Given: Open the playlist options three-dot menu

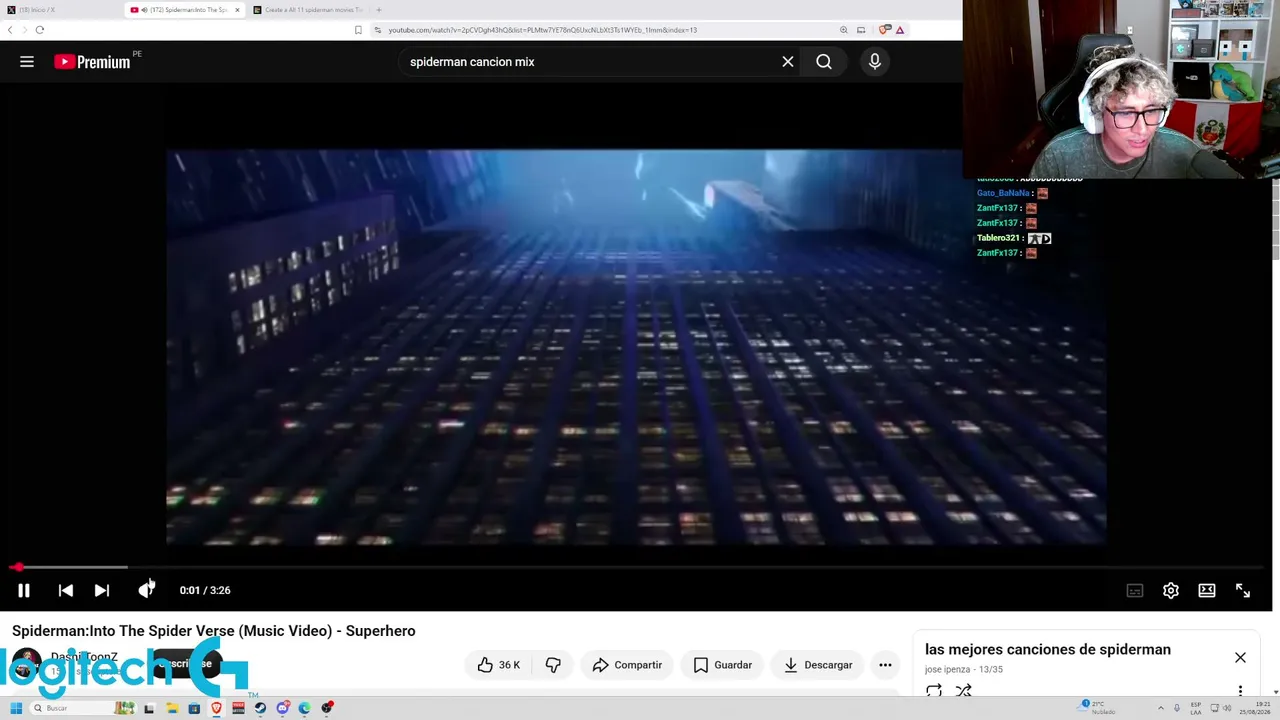Looking at the screenshot, I should [x=1240, y=691].
